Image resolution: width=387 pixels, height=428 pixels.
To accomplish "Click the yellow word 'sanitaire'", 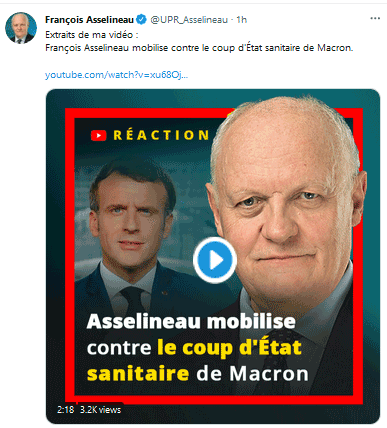I will click(138, 374).
